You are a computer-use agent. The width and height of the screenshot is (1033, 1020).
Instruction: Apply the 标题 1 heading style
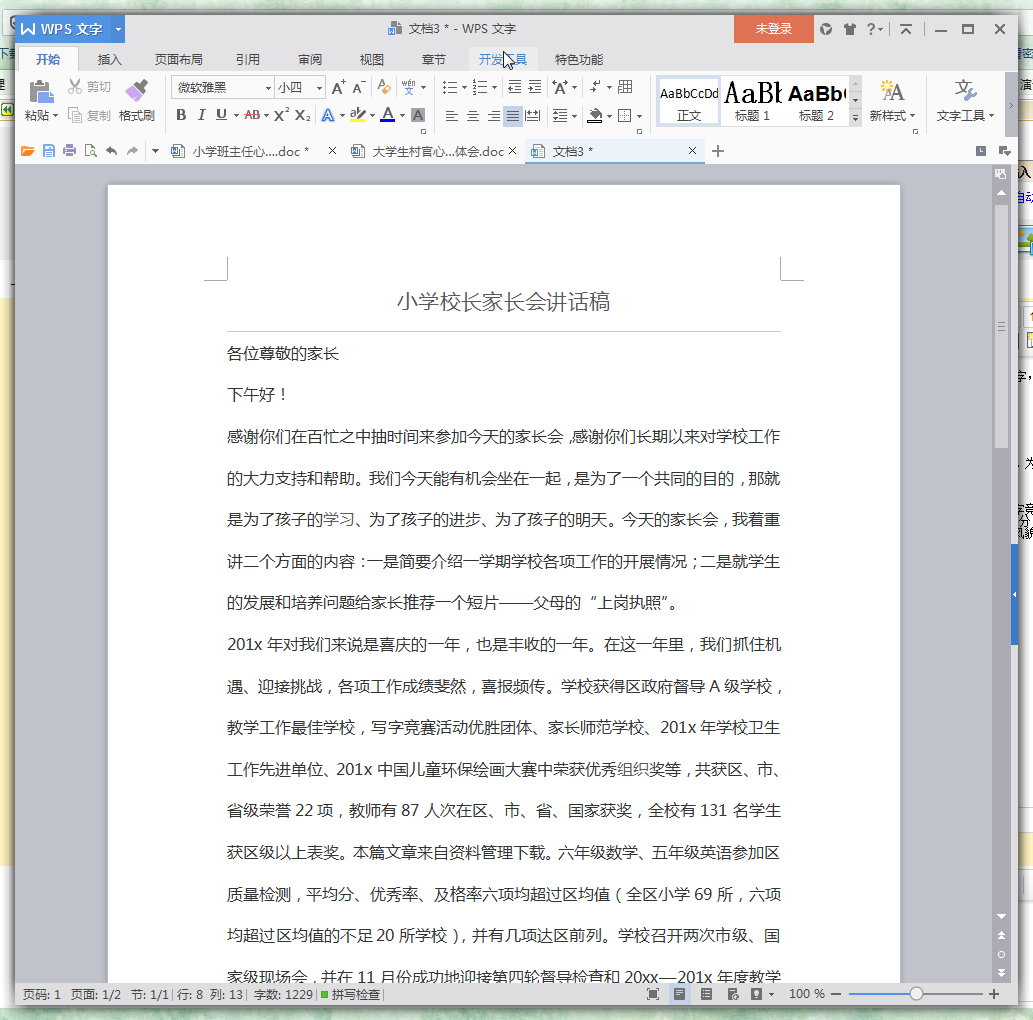(752, 101)
